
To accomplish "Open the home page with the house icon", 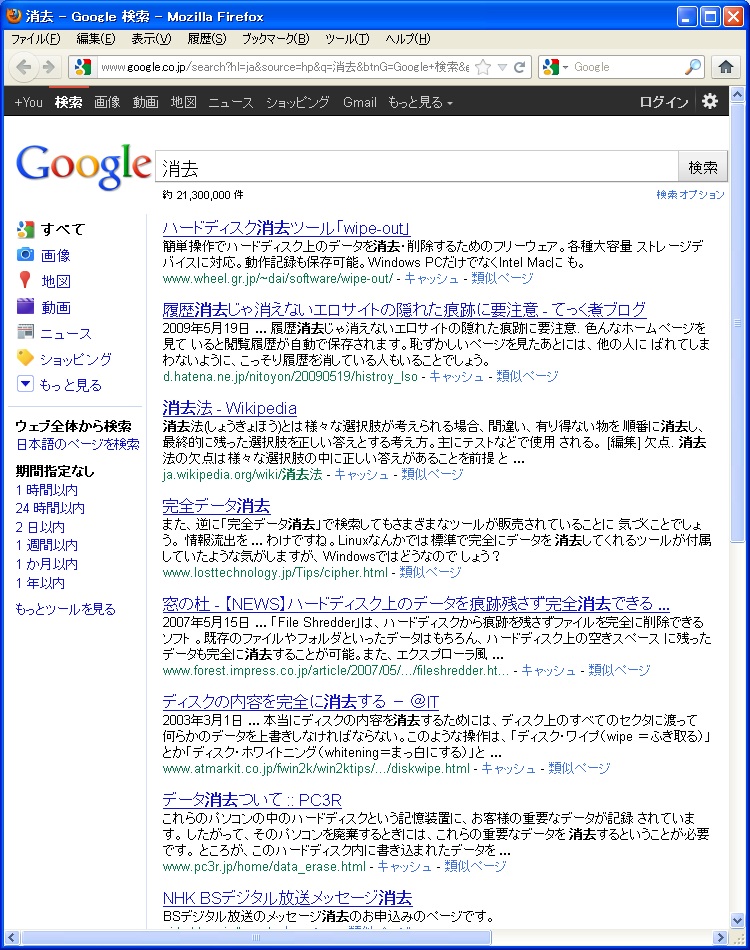I will coord(726,67).
